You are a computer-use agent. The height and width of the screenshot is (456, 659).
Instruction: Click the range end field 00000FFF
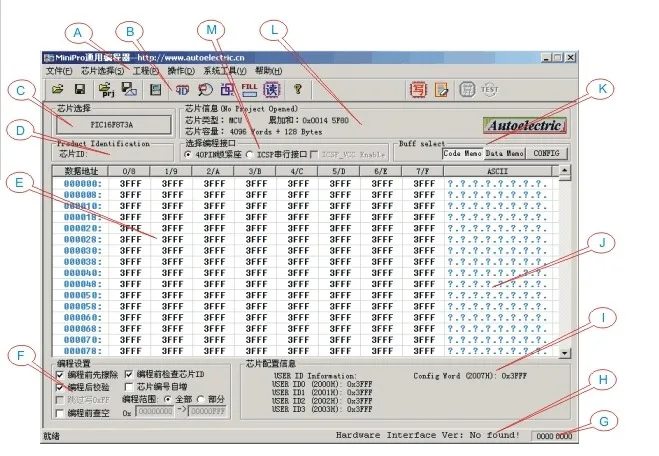point(208,411)
